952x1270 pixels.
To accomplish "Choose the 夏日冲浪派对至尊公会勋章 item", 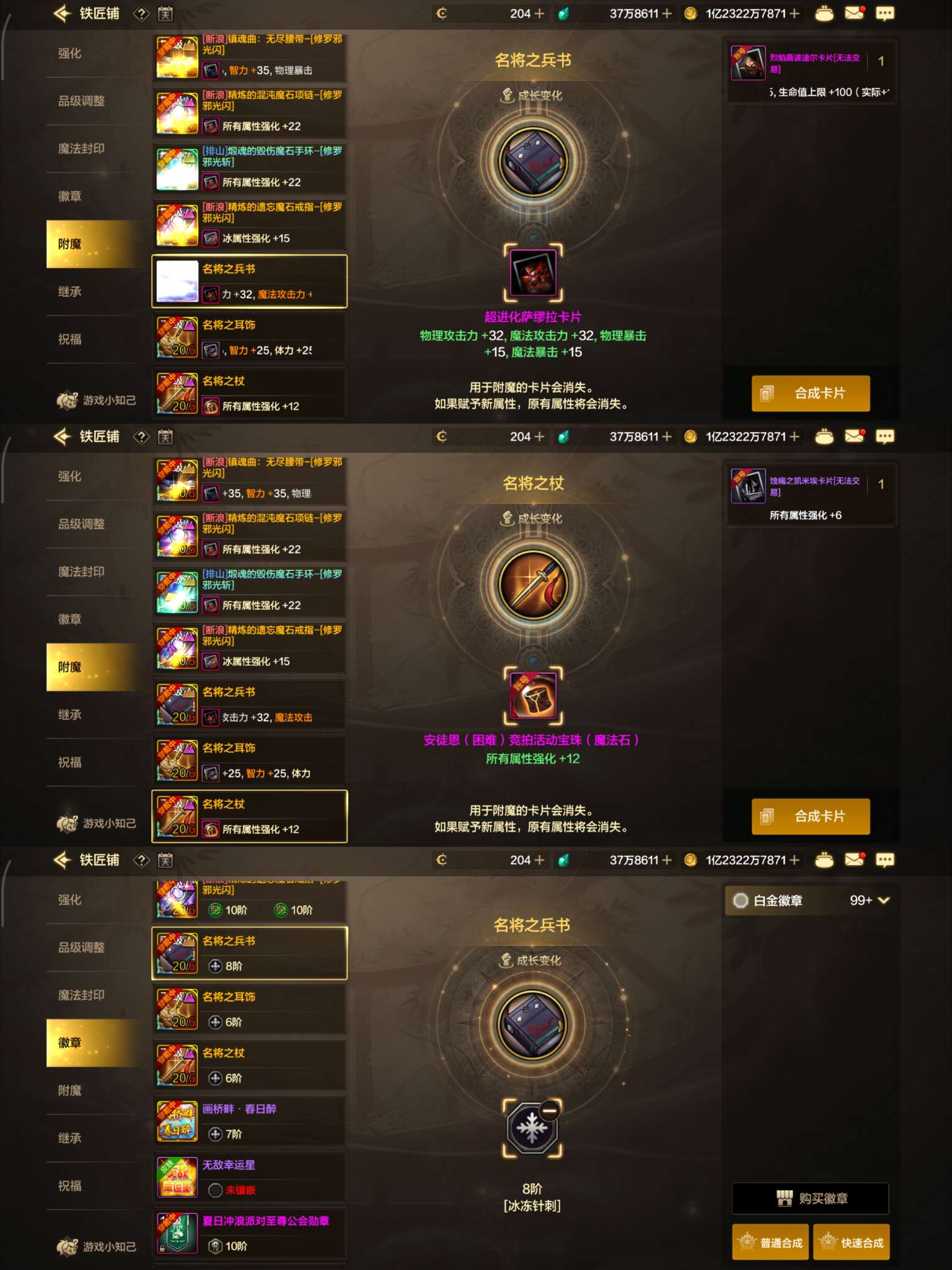I will pyautogui.click(x=249, y=1233).
